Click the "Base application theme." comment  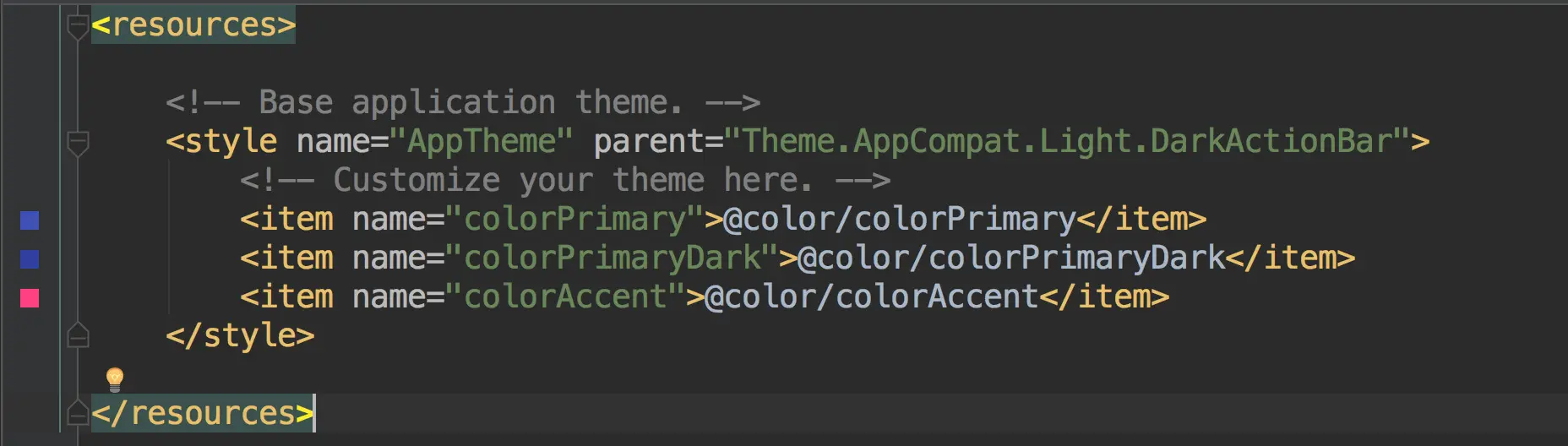pos(462,103)
